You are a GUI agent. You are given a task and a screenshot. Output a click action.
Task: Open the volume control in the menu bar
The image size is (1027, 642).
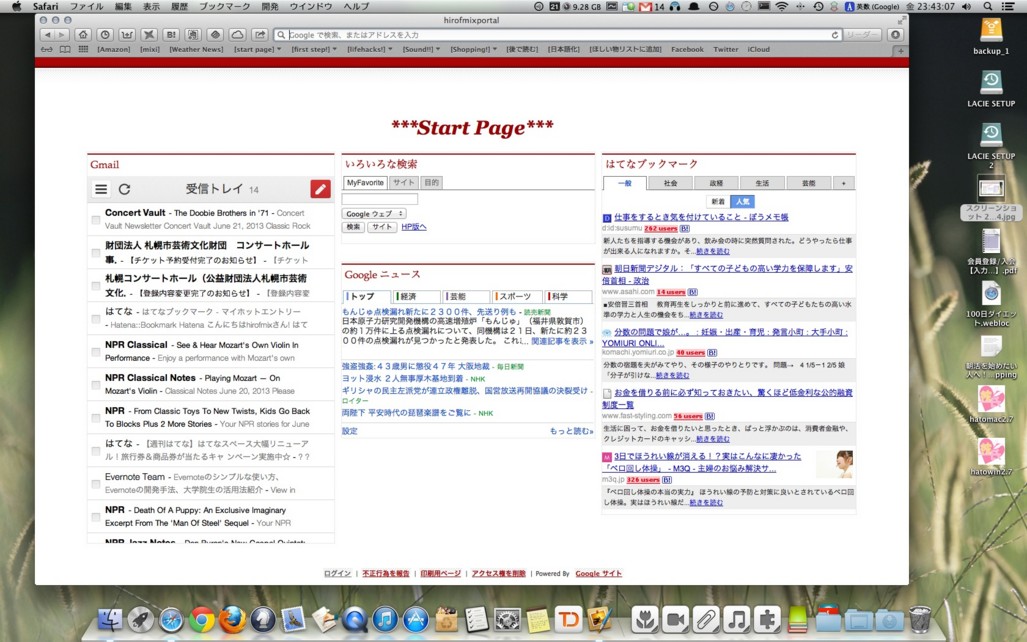pos(967,7)
